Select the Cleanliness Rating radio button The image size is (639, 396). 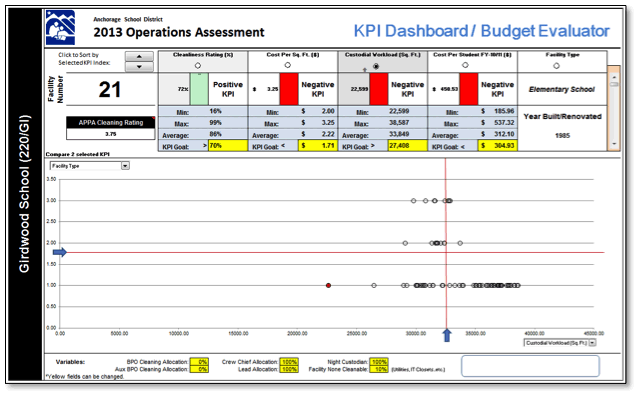198,66
